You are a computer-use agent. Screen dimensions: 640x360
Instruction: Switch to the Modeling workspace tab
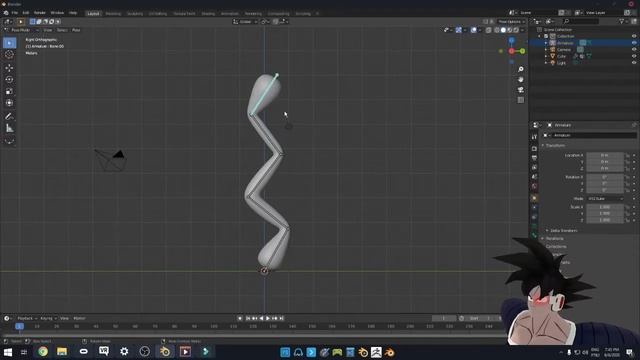click(x=113, y=13)
